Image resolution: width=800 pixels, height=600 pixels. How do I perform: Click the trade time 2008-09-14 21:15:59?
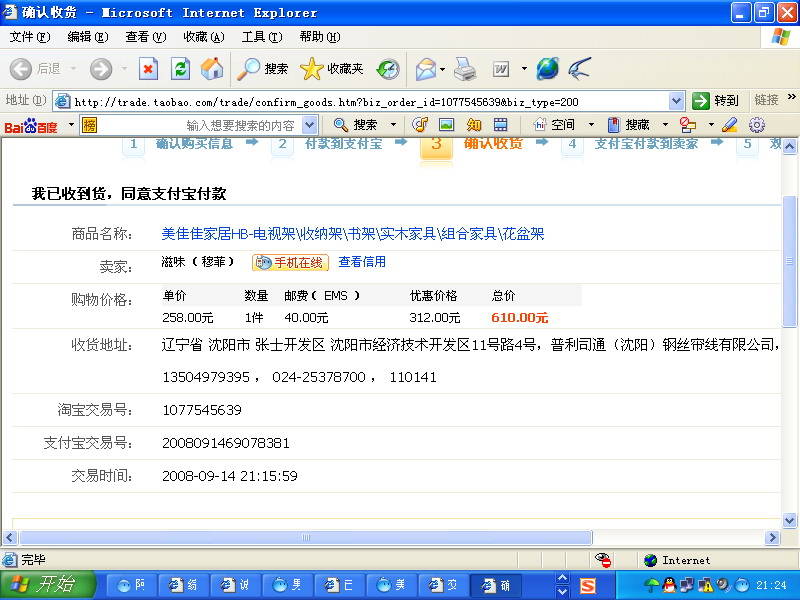click(x=230, y=476)
